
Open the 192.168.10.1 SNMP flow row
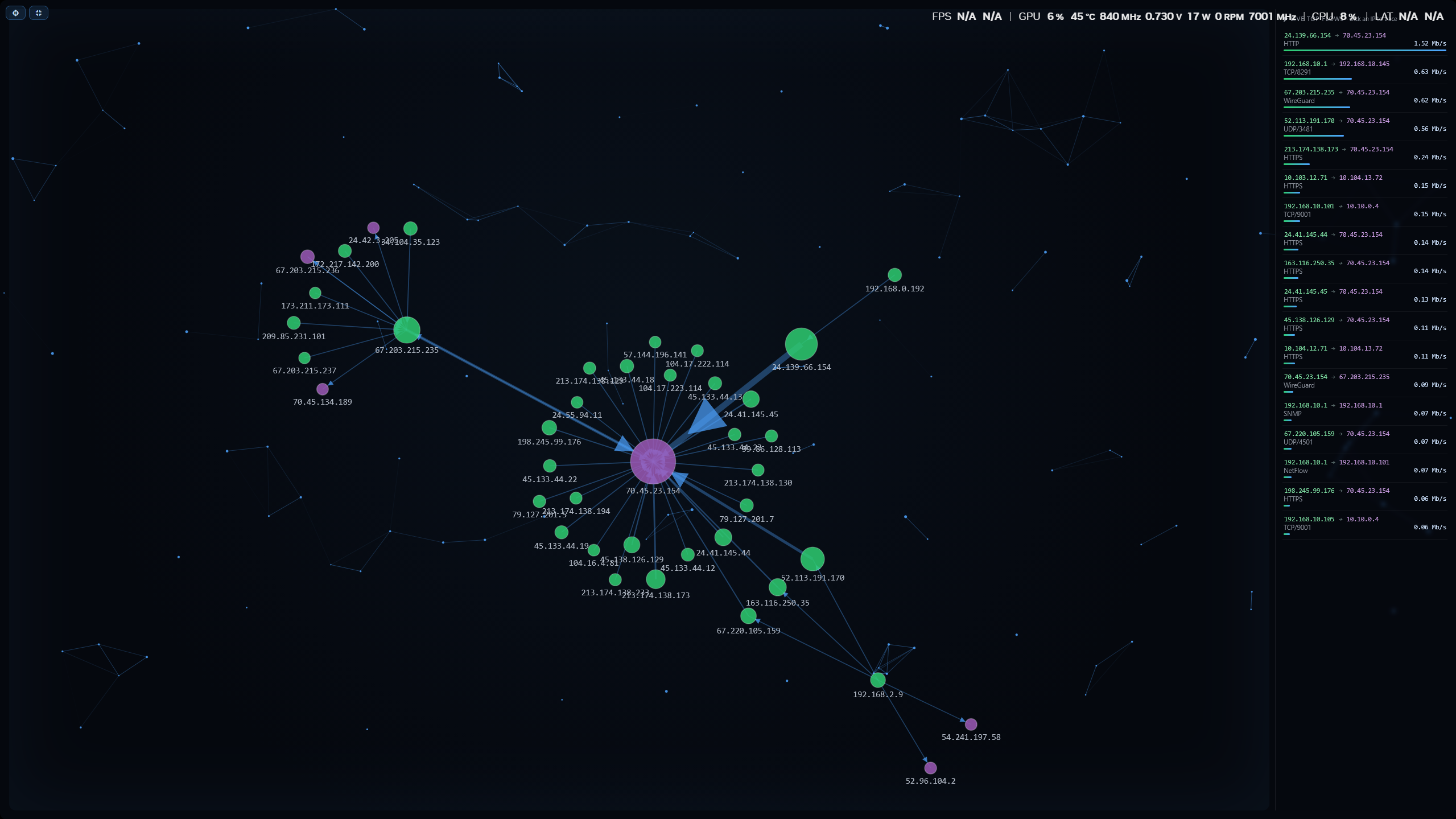tap(1364, 411)
